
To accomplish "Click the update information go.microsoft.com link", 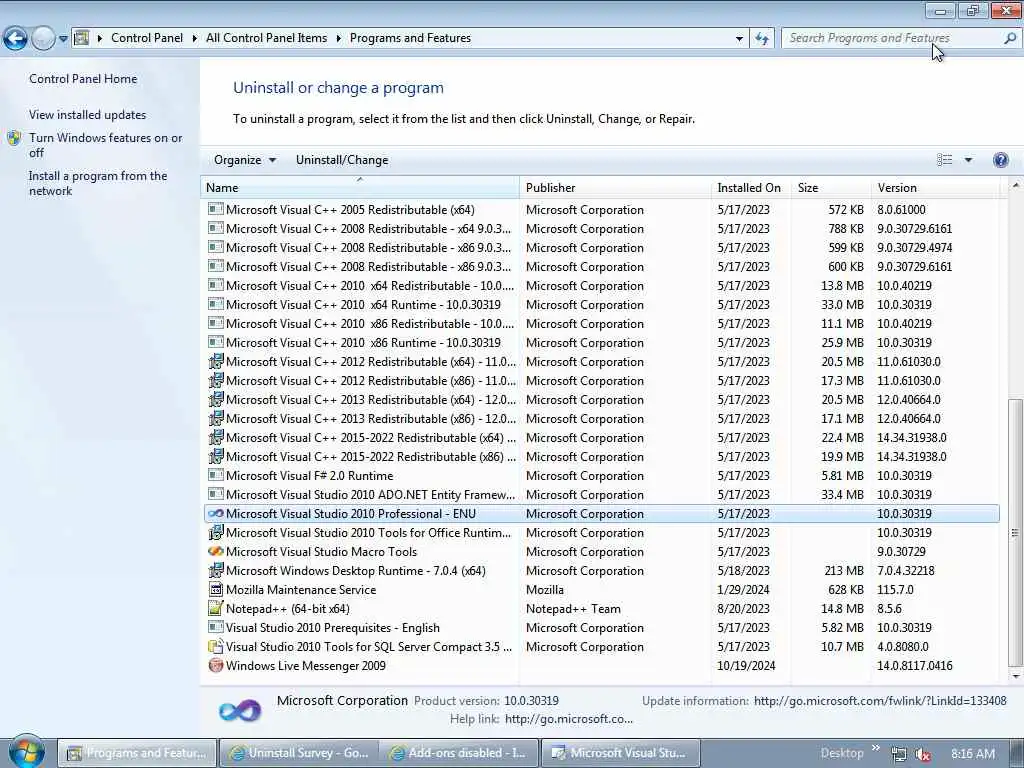I will coord(880,701).
